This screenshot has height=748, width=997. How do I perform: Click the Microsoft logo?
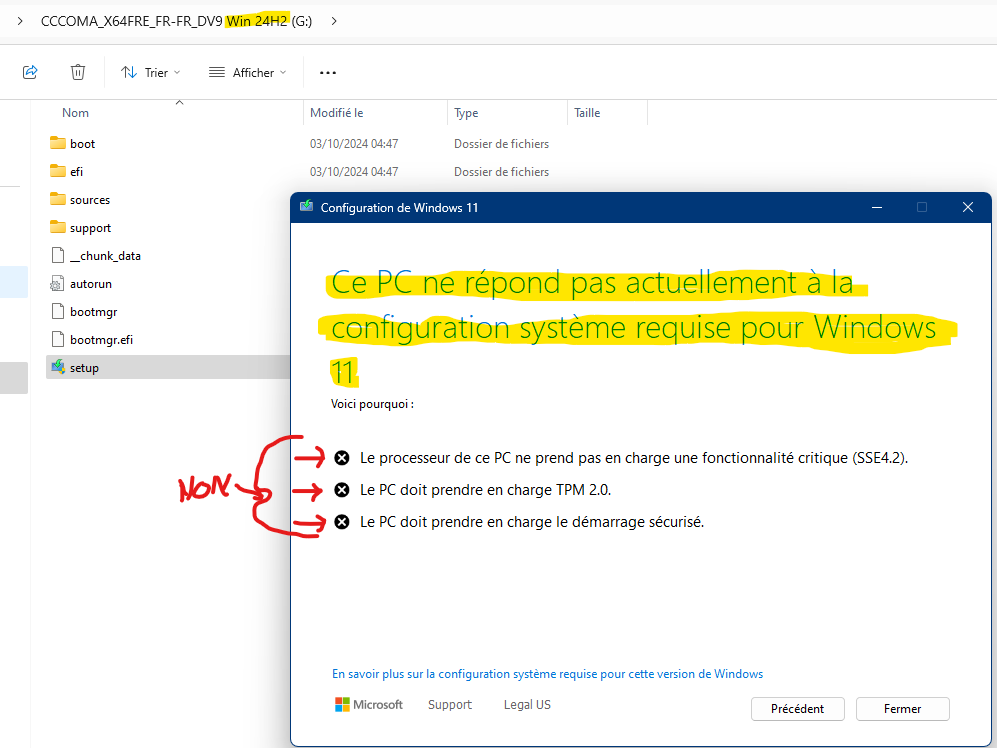[369, 704]
